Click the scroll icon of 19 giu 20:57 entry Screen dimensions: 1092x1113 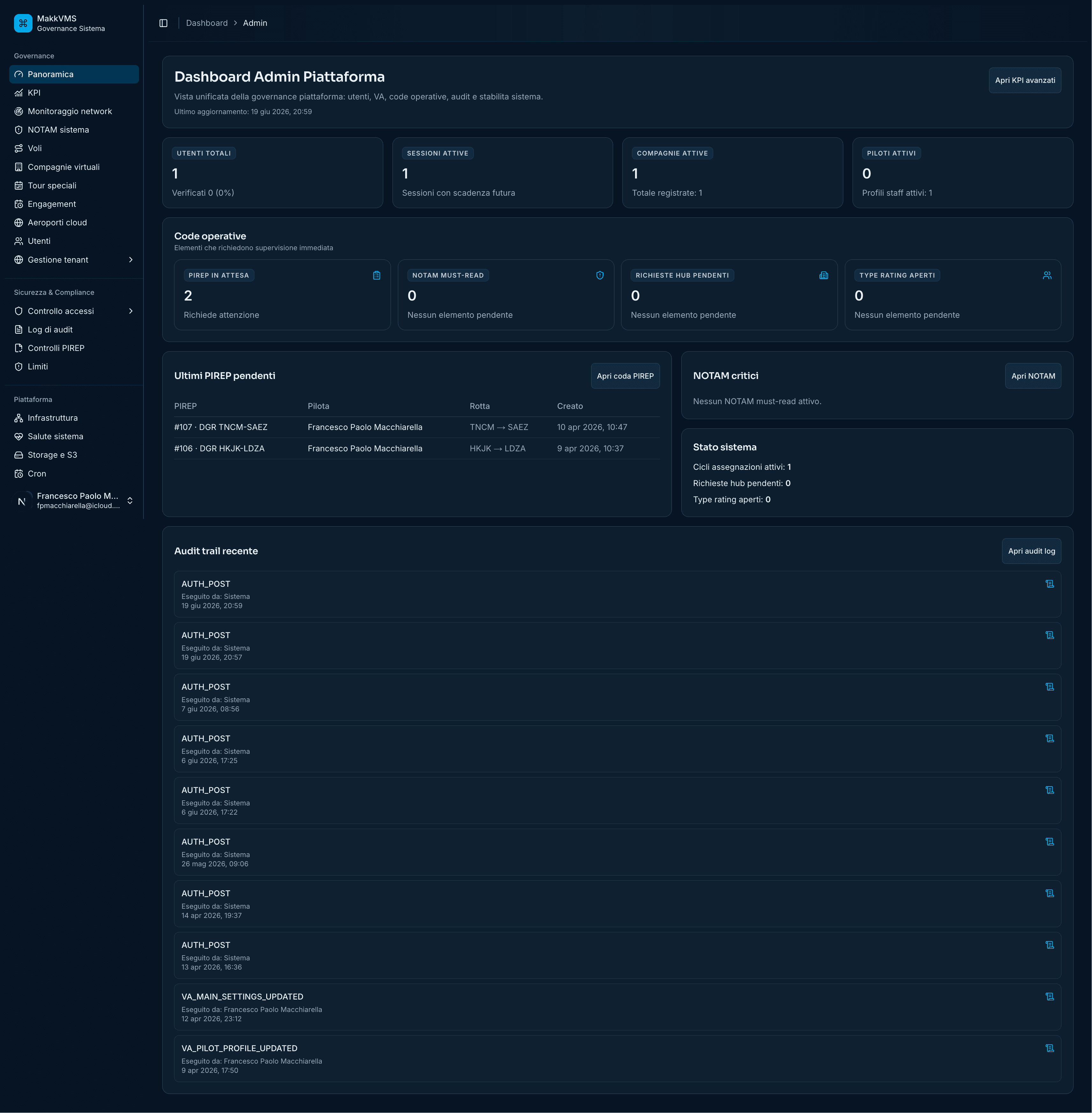pyautogui.click(x=1050, y=635)
